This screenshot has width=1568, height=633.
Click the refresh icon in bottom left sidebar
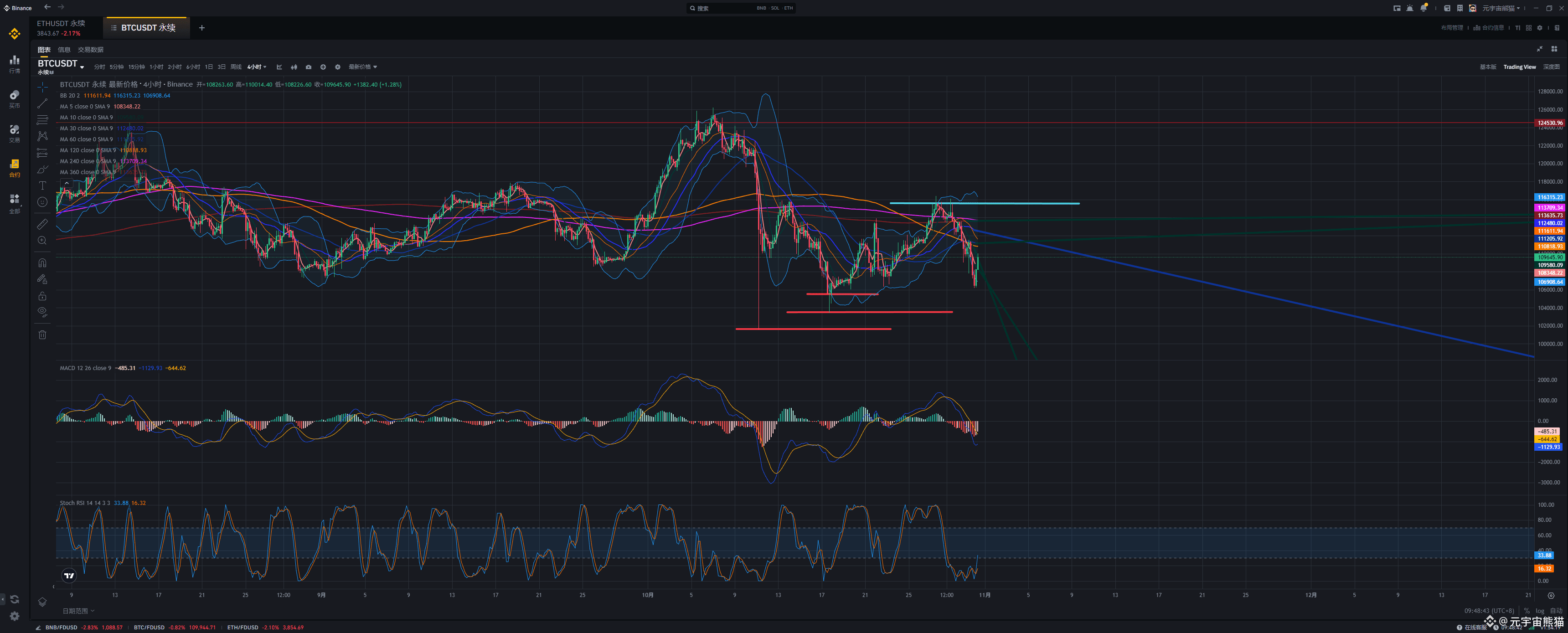click(15, 600)
